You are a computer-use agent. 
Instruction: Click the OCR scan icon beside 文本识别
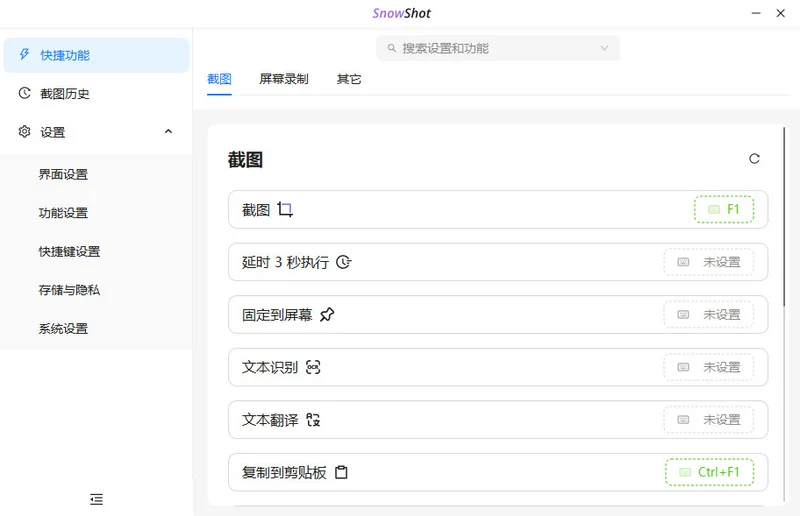point(313,367)
